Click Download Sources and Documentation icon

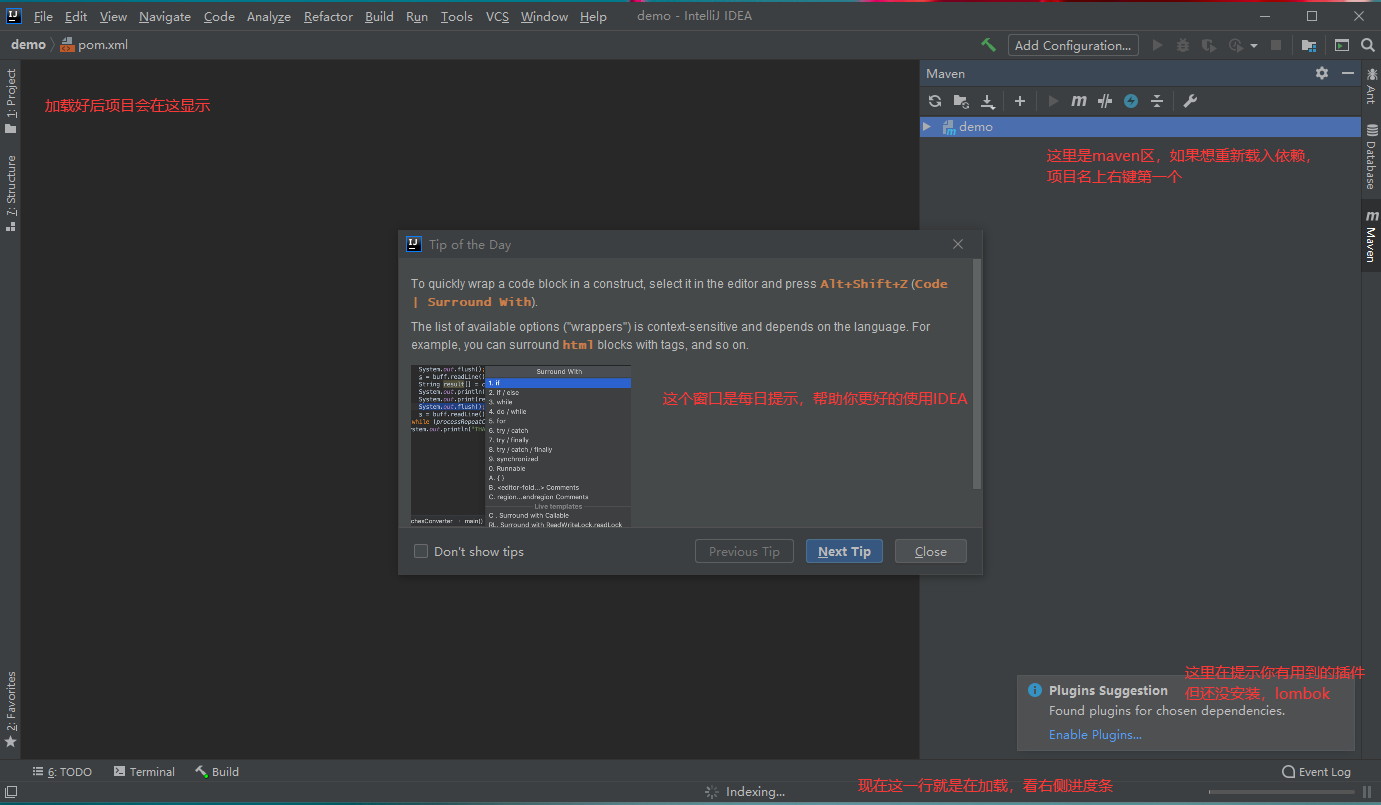(988, 101)
